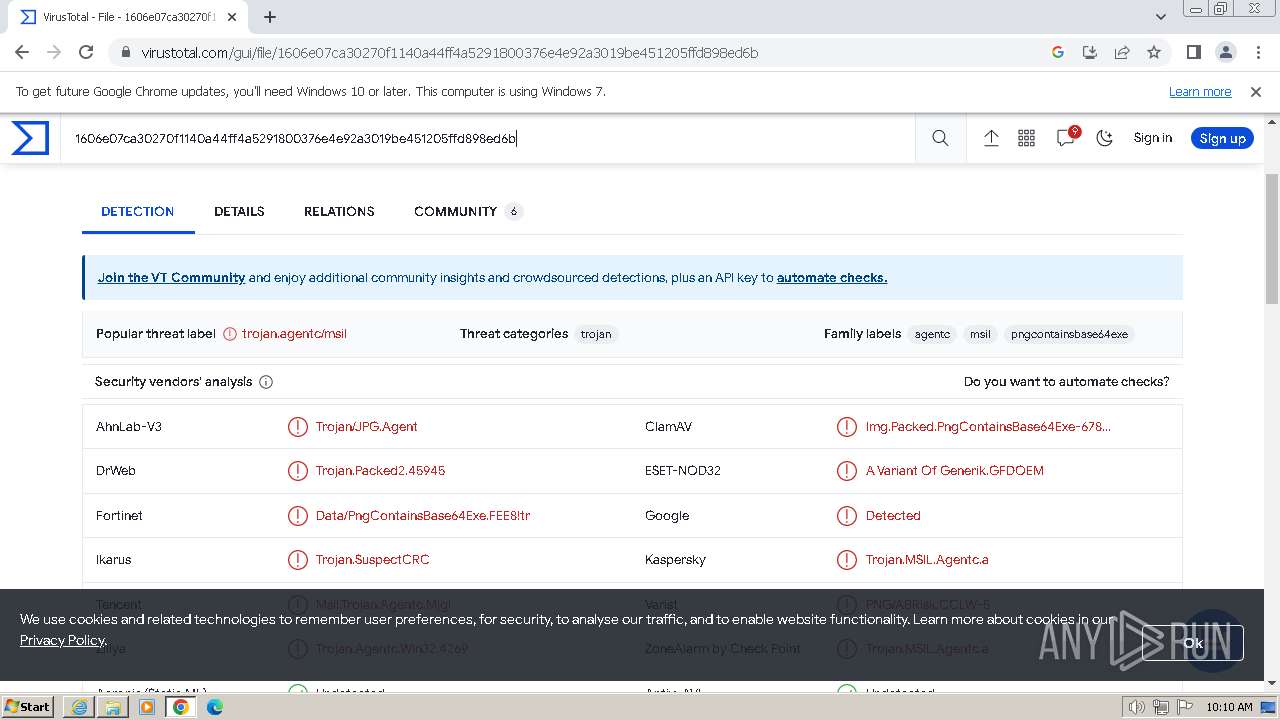Select the msil family label tag
The width and height of the screenshot is (1280, 720).
tap(980, 334)
